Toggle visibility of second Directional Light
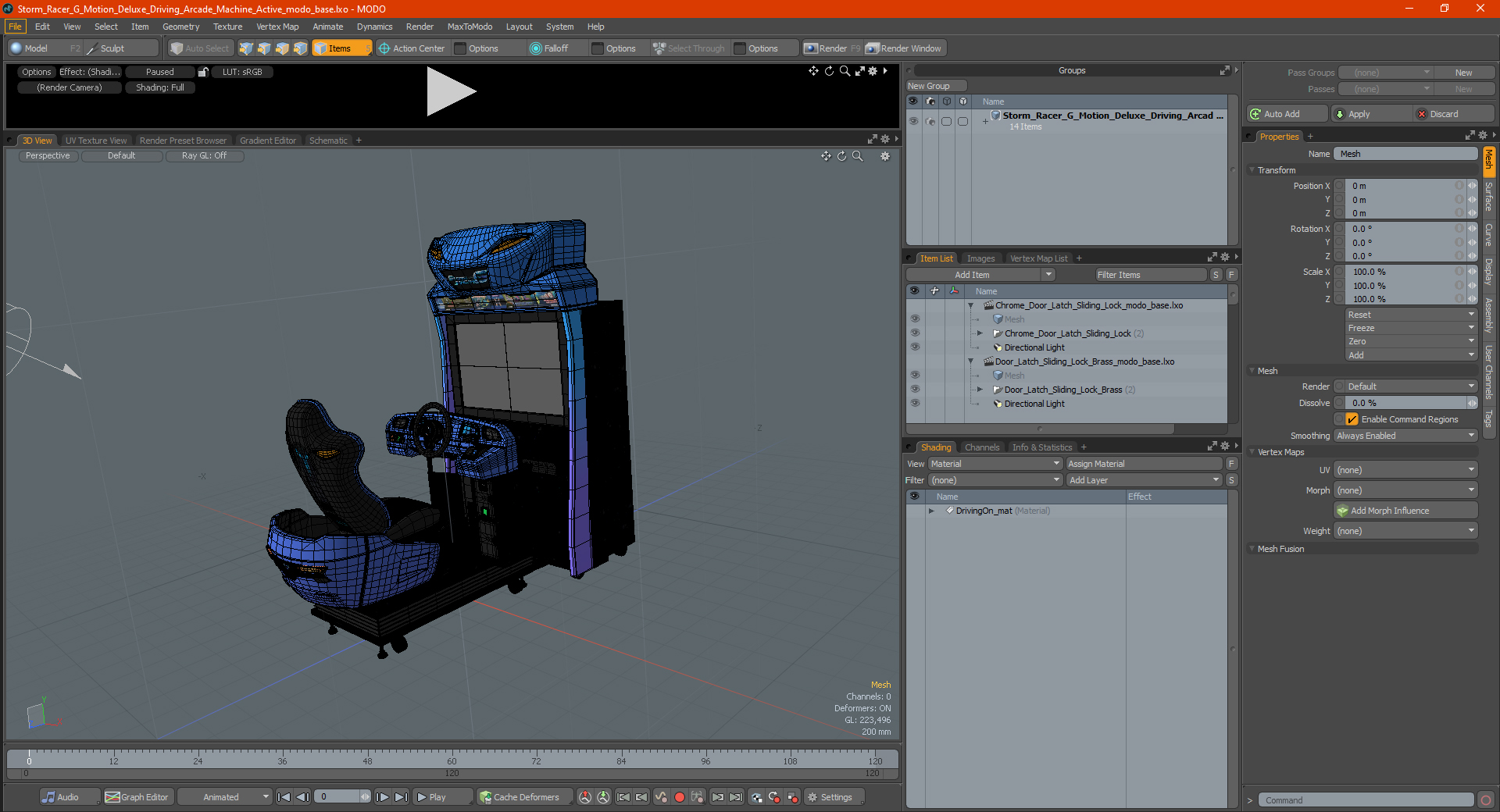The image size is (1500, 812). pyautogui.click(x=915, y=404)
